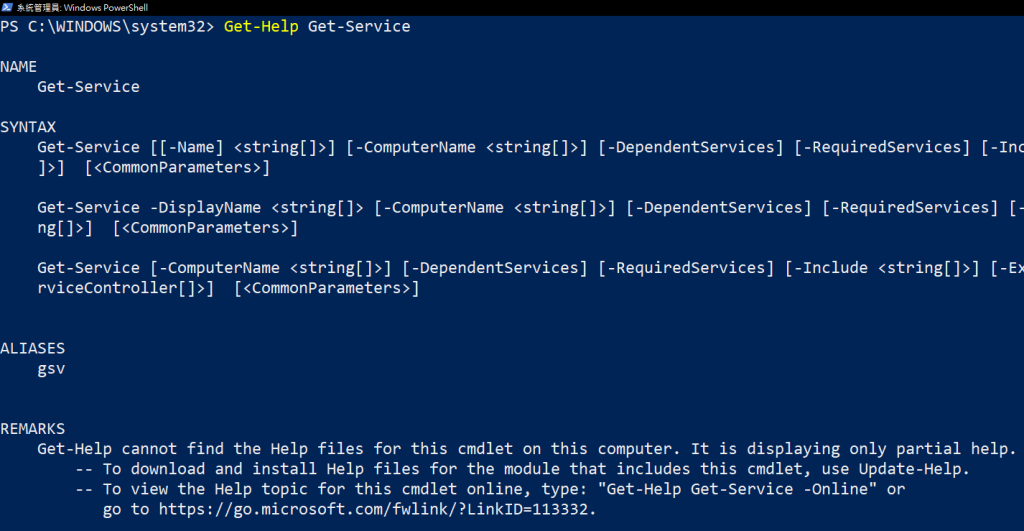Screen dimensions: 1024x531
Task: Click the [[-Name] <string[]>] parameter text
Action: (242, 147)
